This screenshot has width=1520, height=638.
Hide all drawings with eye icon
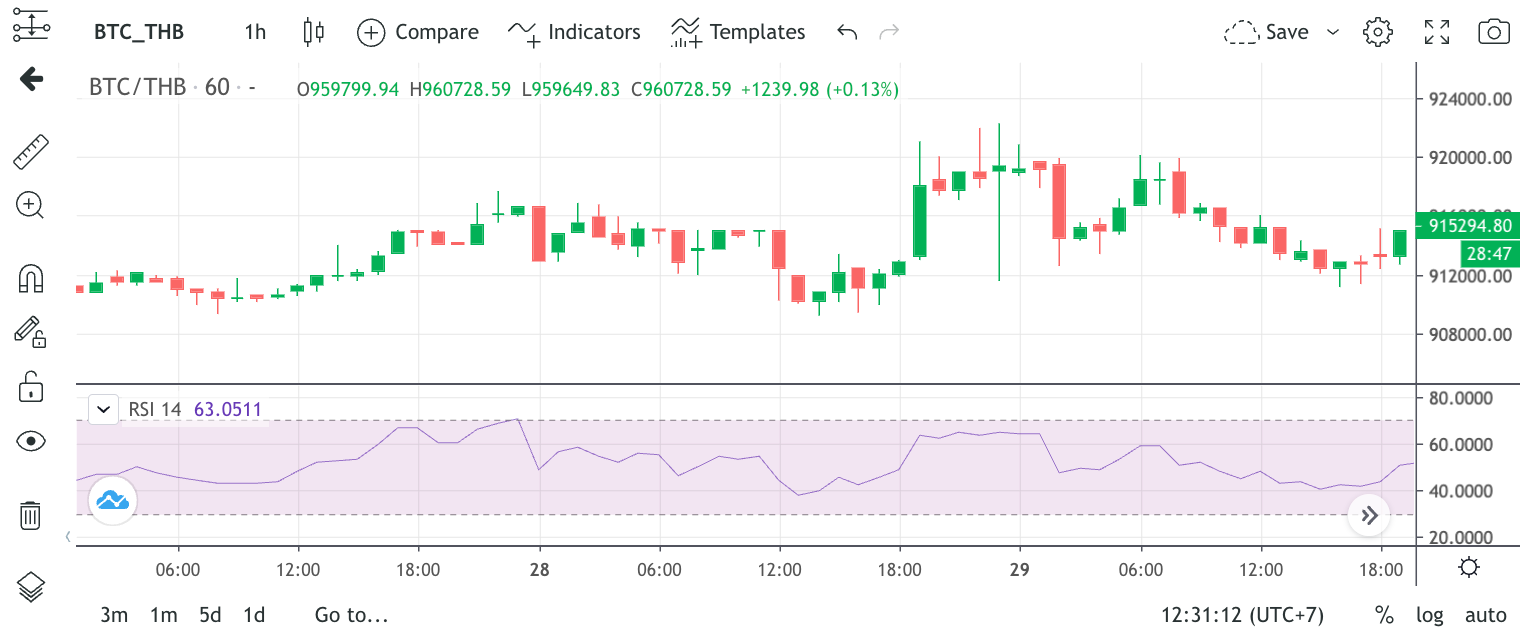coord(31,441)
